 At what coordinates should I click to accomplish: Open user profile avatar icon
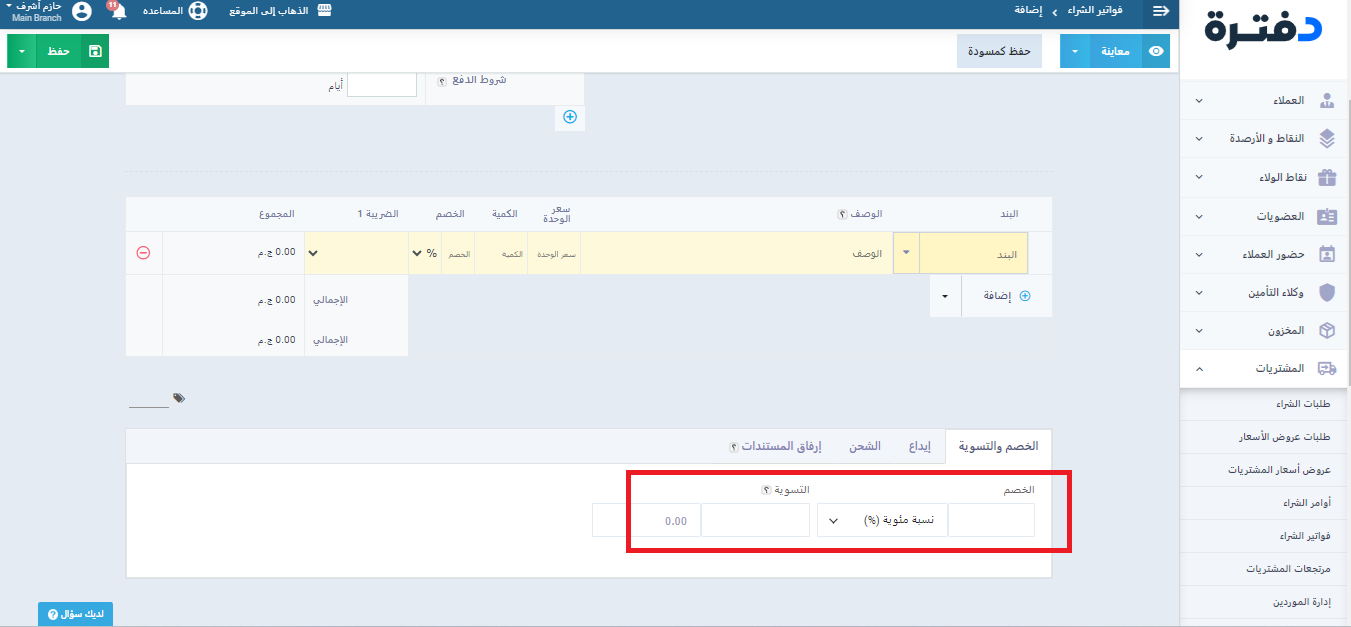[82, 11]
